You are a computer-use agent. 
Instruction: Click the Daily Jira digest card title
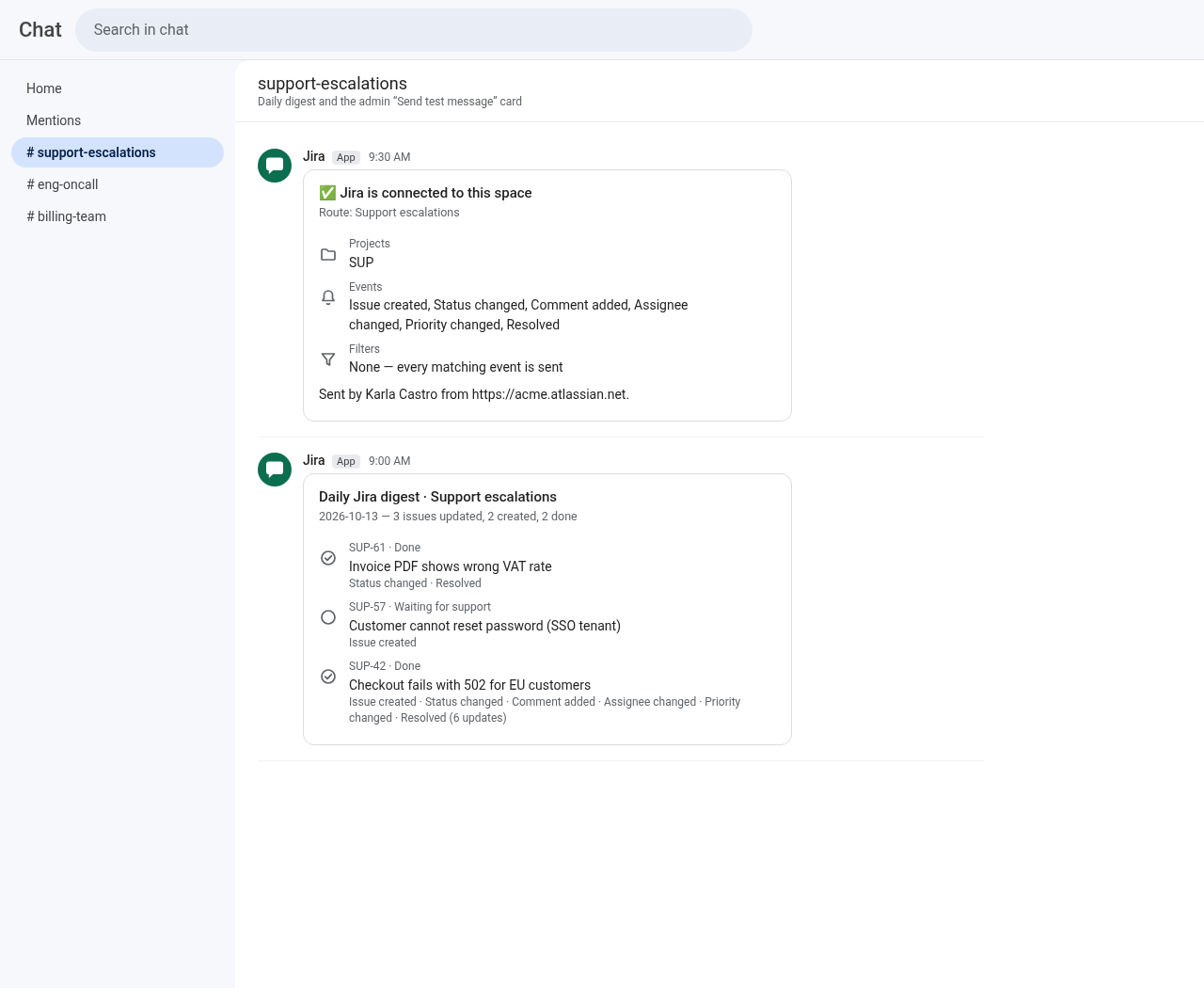click(437, 497)
